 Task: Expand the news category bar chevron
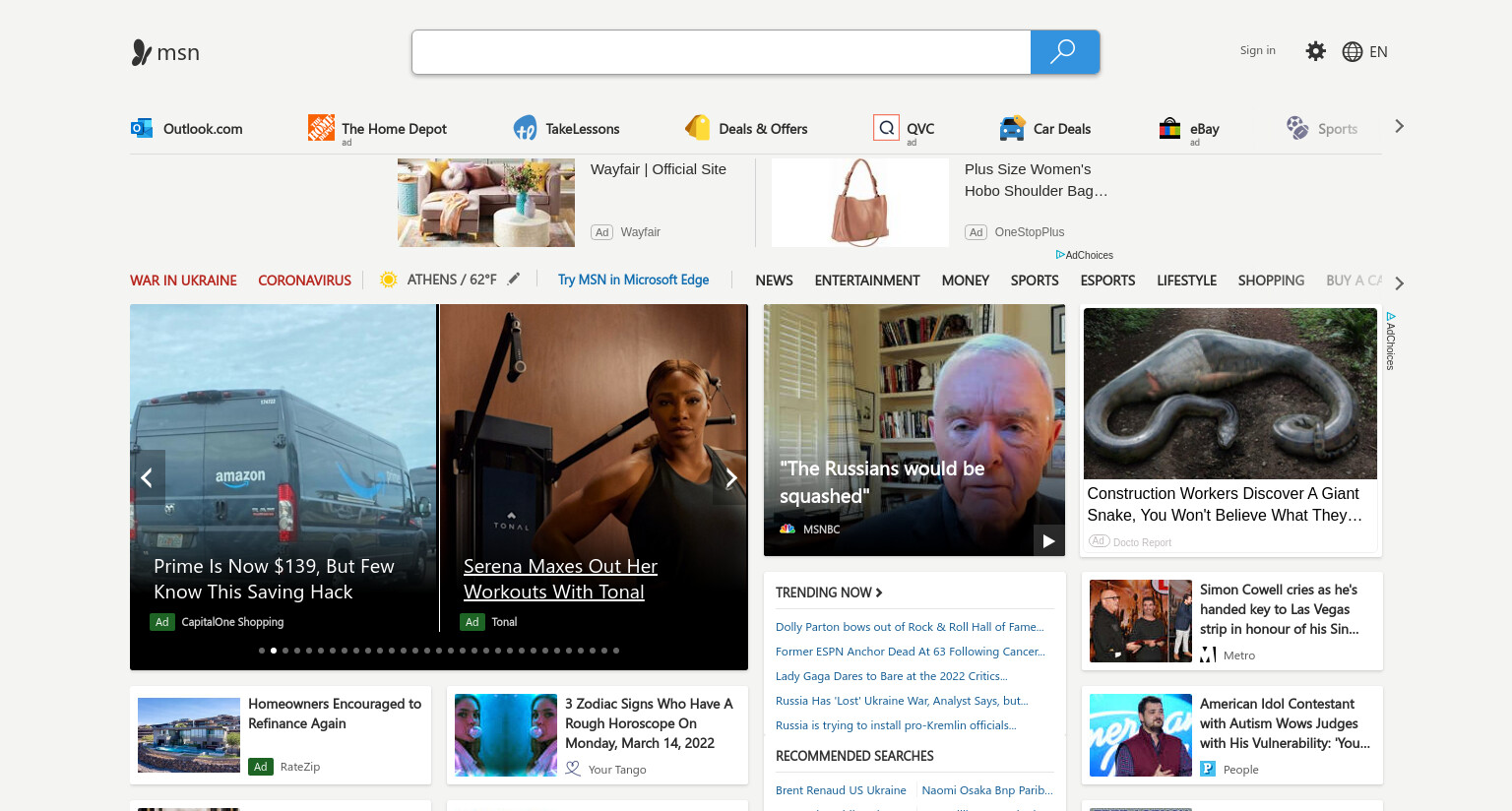1399,283
